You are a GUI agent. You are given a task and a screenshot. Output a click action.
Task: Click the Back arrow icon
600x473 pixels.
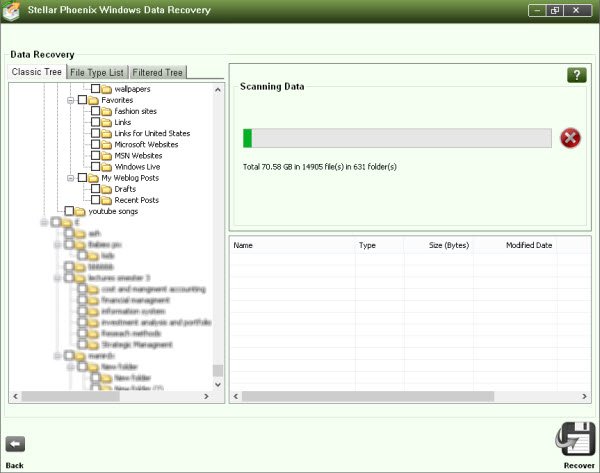15,444
